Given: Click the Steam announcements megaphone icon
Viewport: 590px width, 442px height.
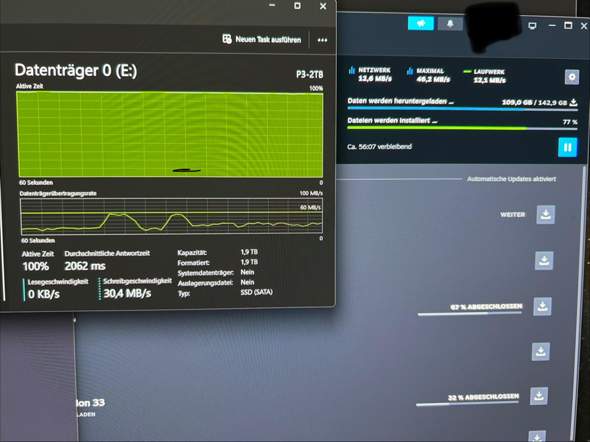Looking at the screenshot, I should point(421,24).
